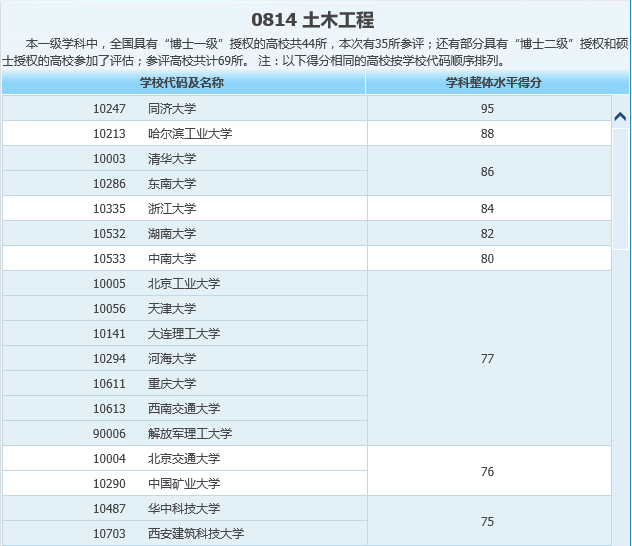
Task: Click the score 82 for 湖南大学
Action: 489,233
